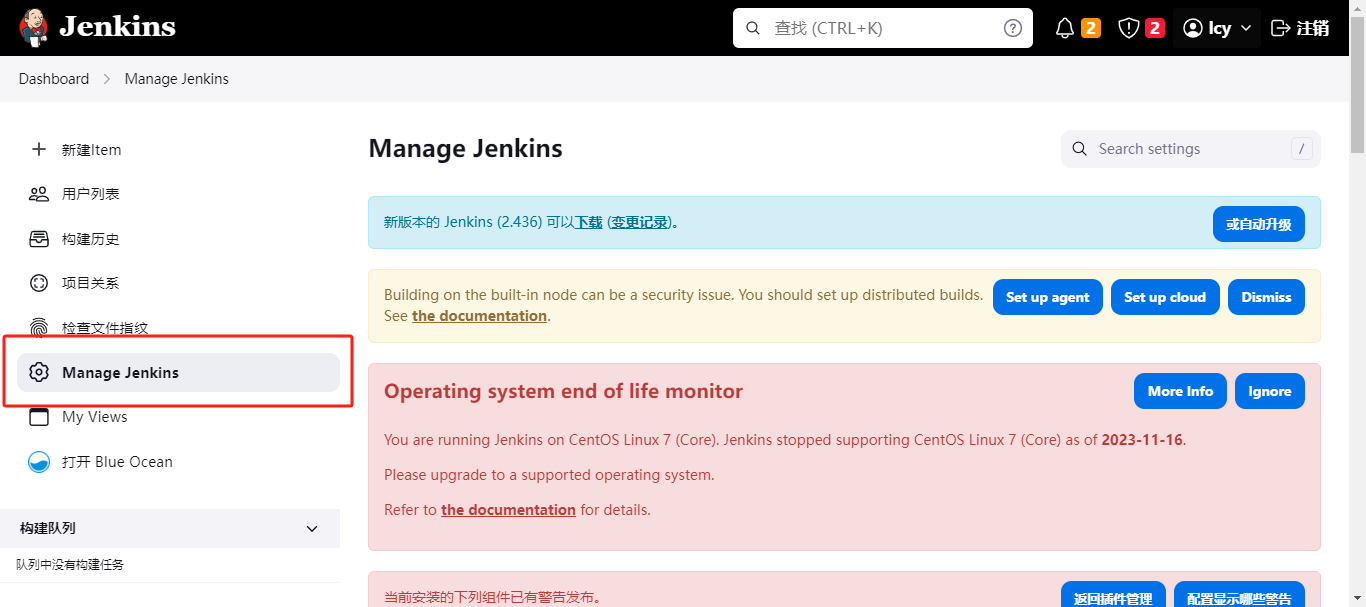Image resolution: width=1366 pixels, height=607 pixels.
Task: Click the Blue Ocean icon
Action: (x=39, y=462)
